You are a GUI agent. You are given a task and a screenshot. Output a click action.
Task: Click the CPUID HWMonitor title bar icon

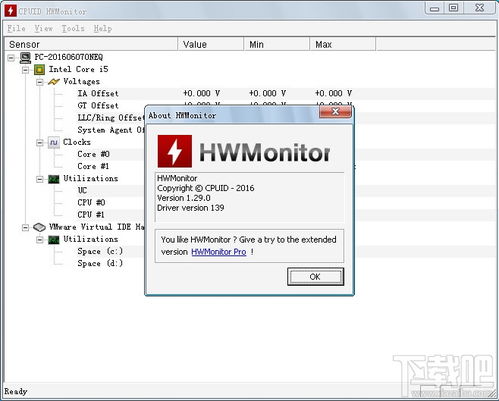10,11
